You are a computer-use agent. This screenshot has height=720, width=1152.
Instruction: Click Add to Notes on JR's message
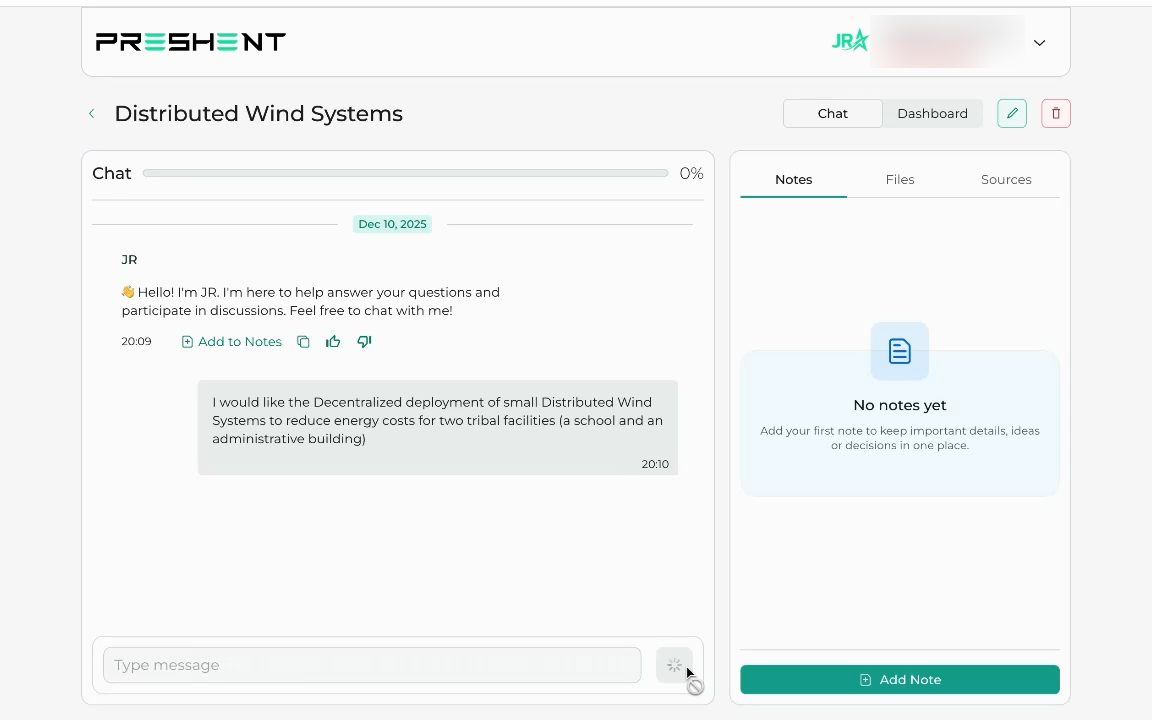[x=231, y=342]
